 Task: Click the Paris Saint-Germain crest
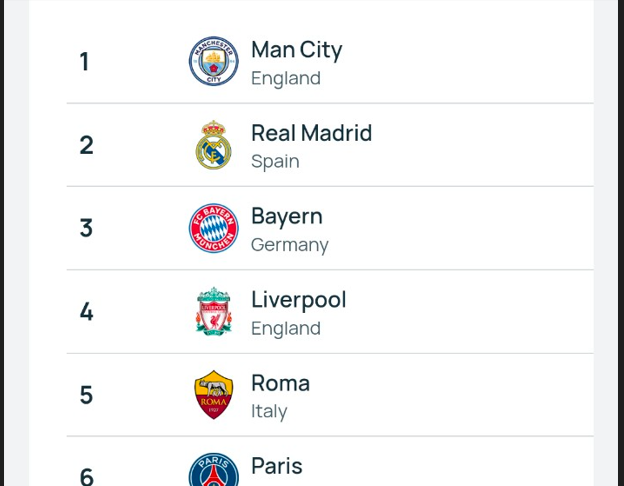(214, 470)
